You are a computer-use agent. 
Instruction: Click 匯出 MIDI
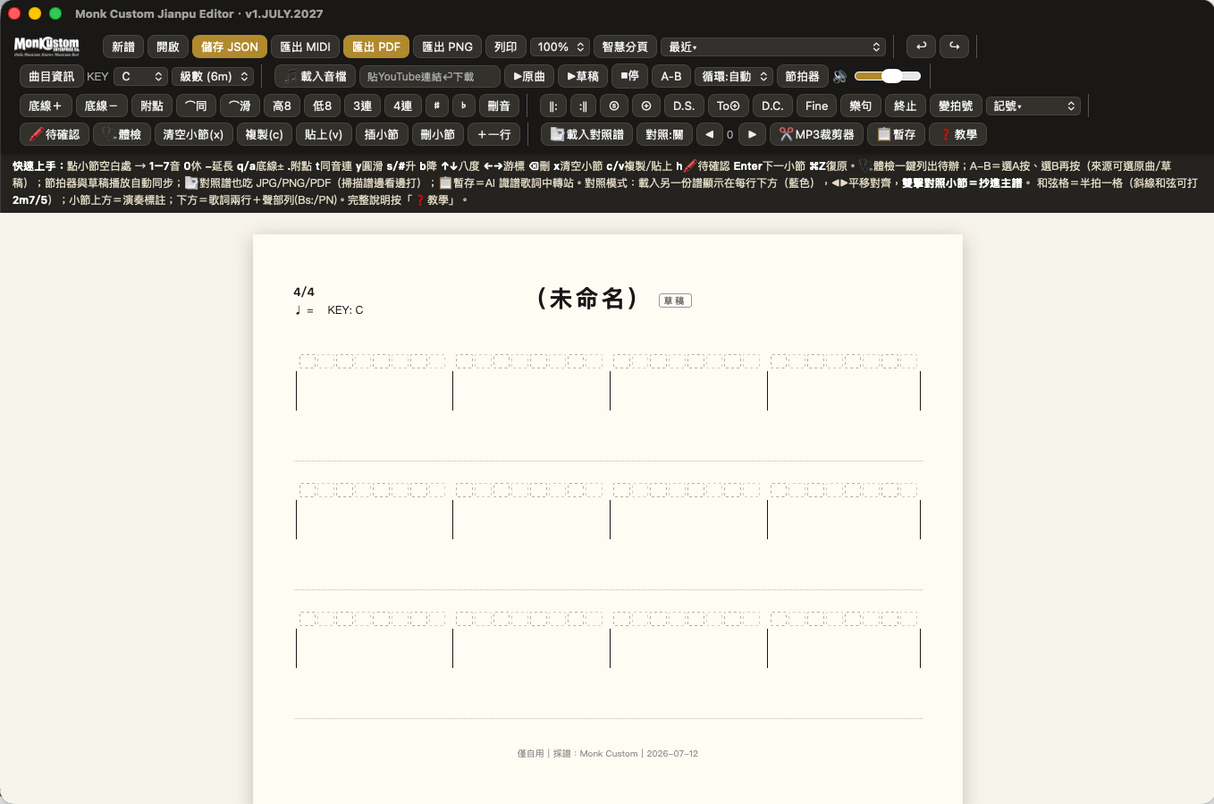(305, 47)
